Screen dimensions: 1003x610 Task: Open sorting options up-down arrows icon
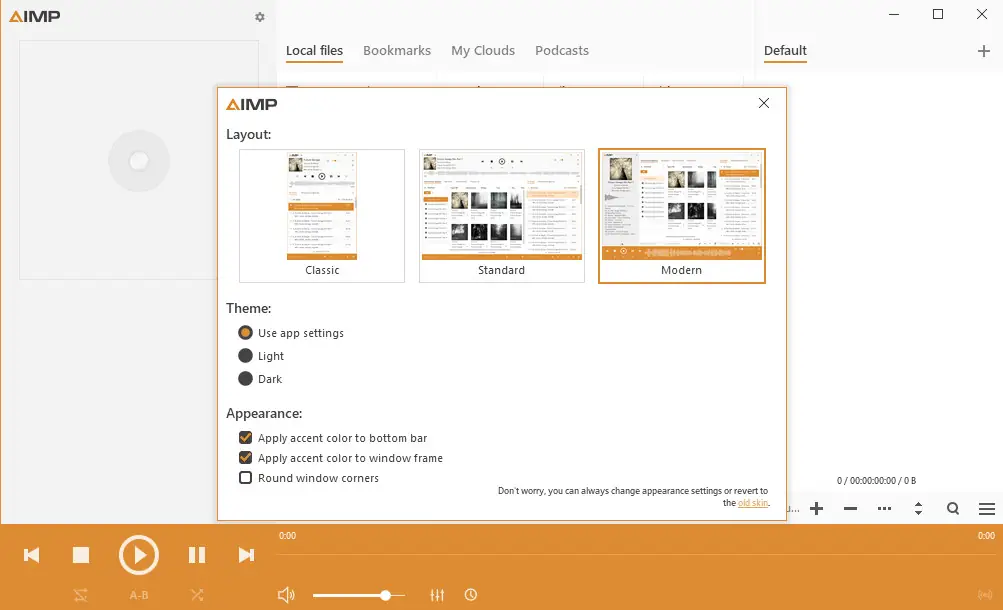coord(919,509)
